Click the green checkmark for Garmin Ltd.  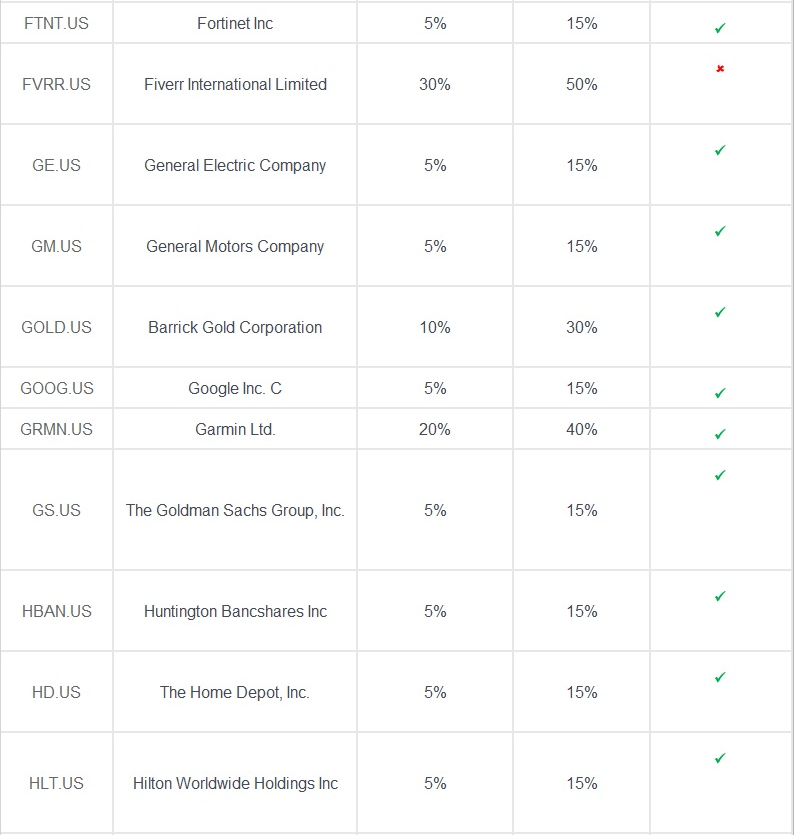click(720, 434)
